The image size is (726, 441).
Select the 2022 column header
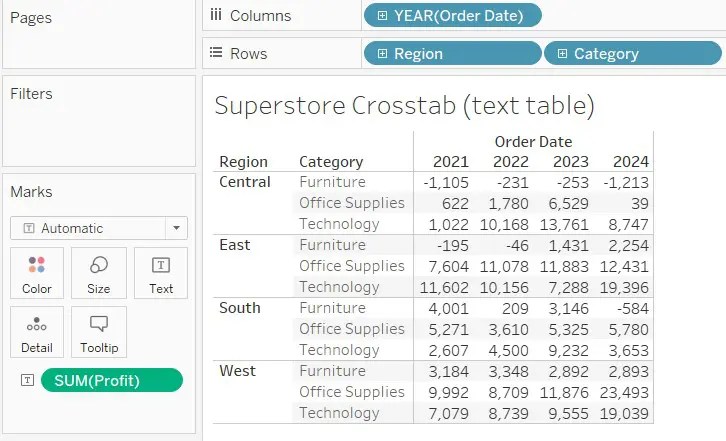coord(511,162)
